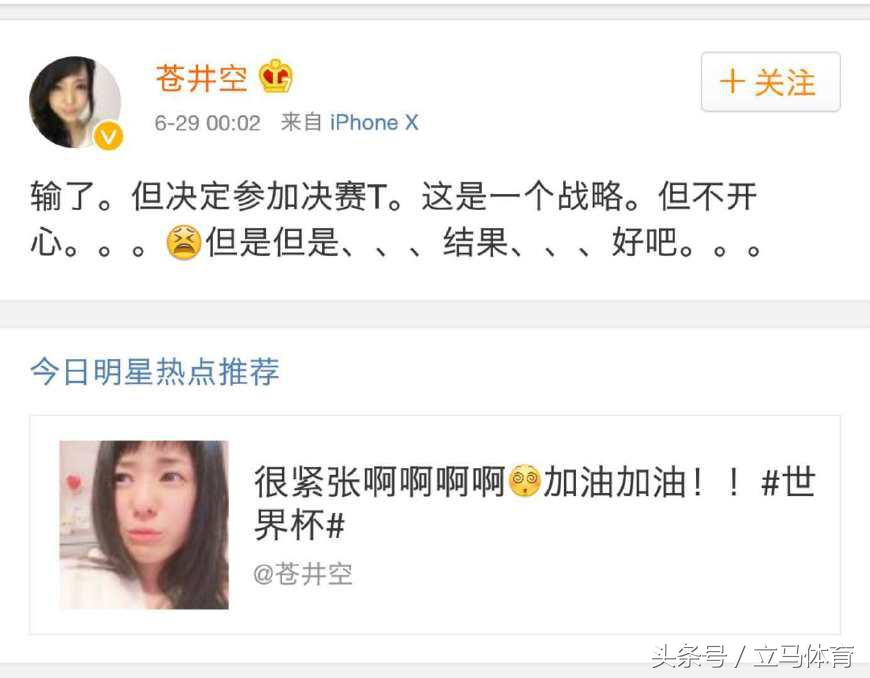Image resolution: width=870 pixels, height=678 pixels.
Task: Open the iPhone X source link
Action: click(x=374, y=123)
